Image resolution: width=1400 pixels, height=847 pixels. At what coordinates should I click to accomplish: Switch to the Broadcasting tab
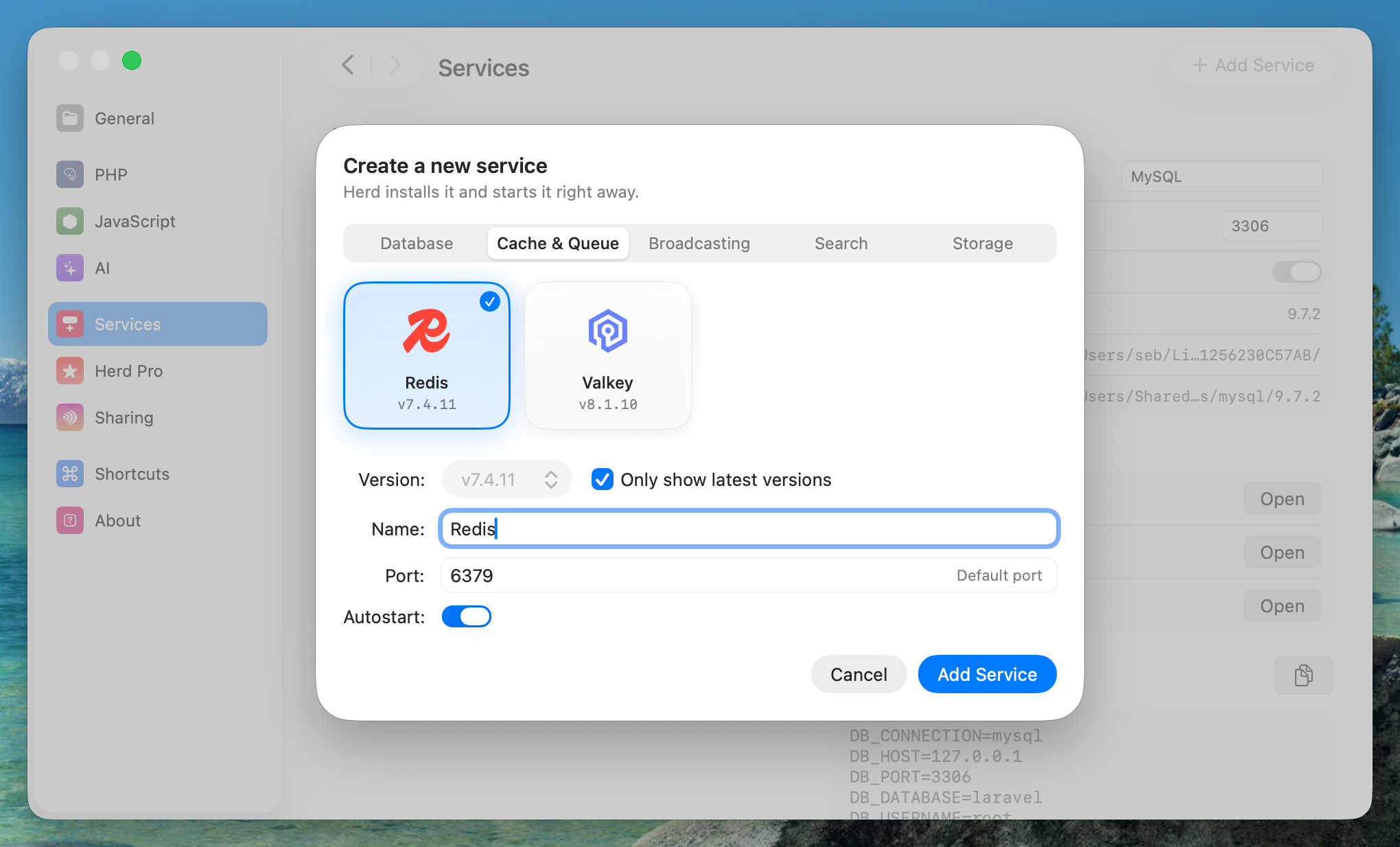[x=699, y=243]
